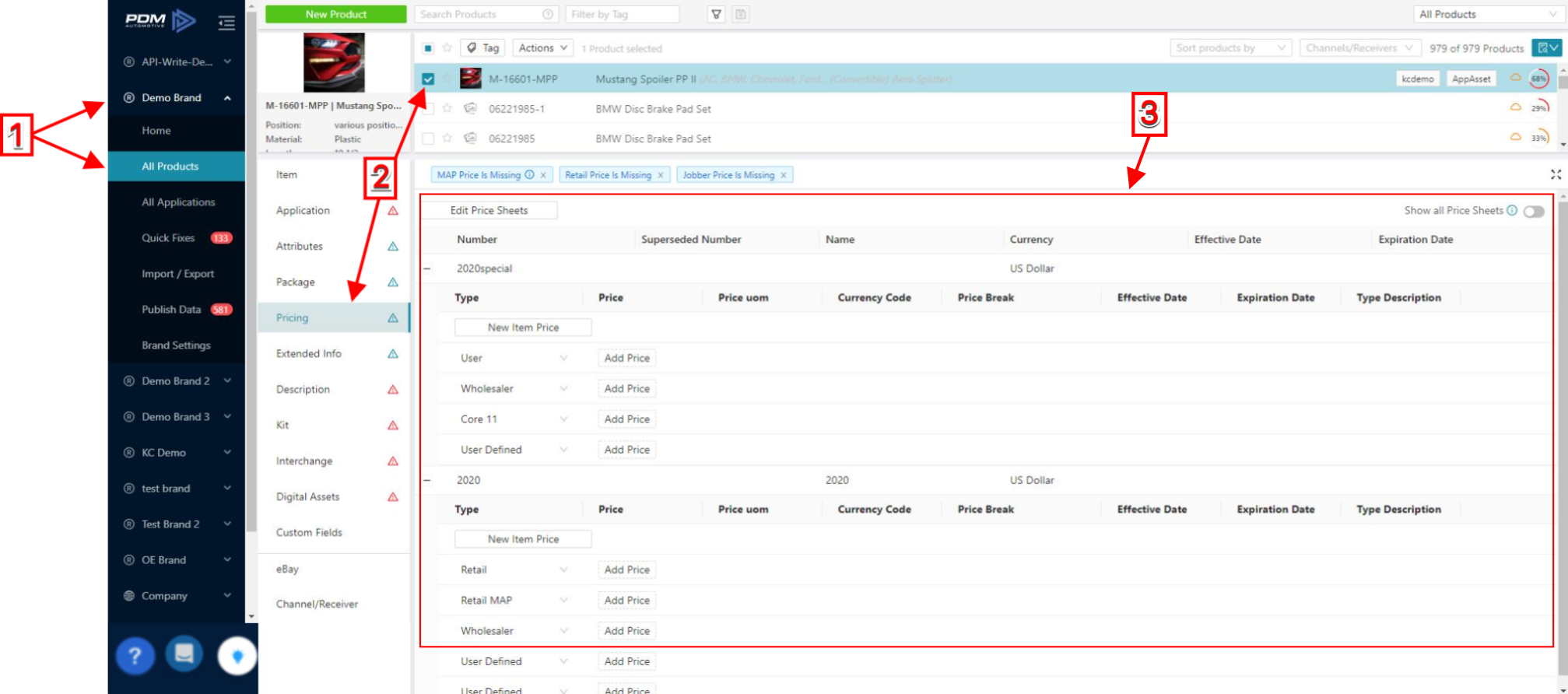Click the 68% completeness ring
1568x694 pixels.
tap(1538, 79)
